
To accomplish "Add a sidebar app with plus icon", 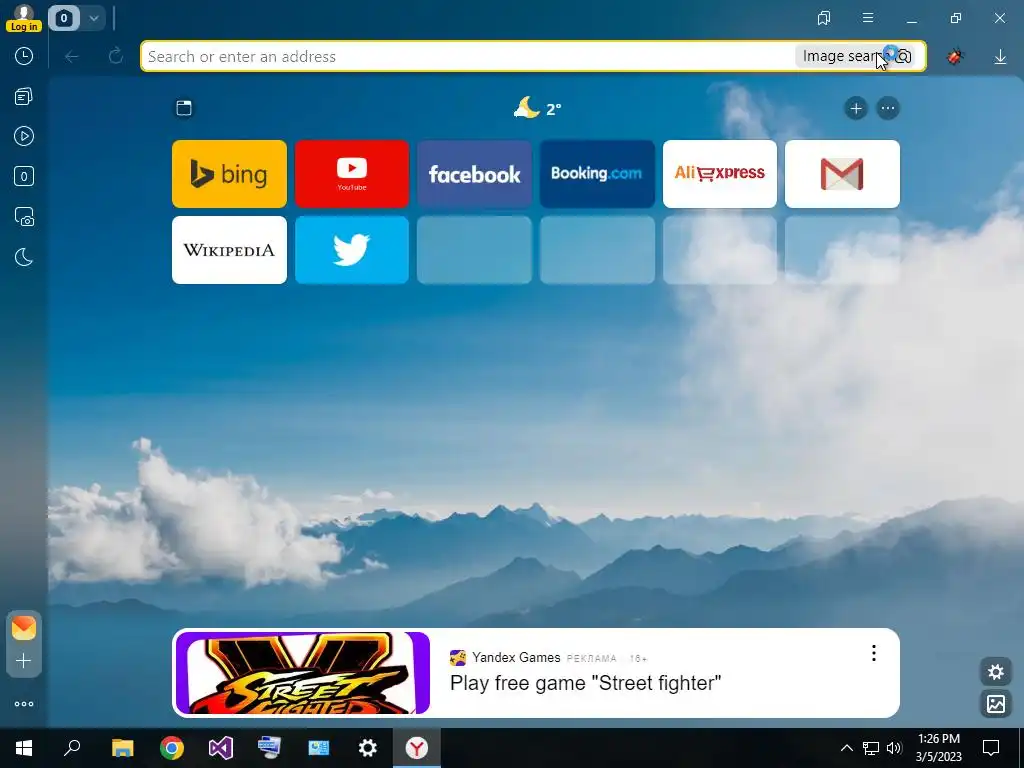I will tap(24, 661).
